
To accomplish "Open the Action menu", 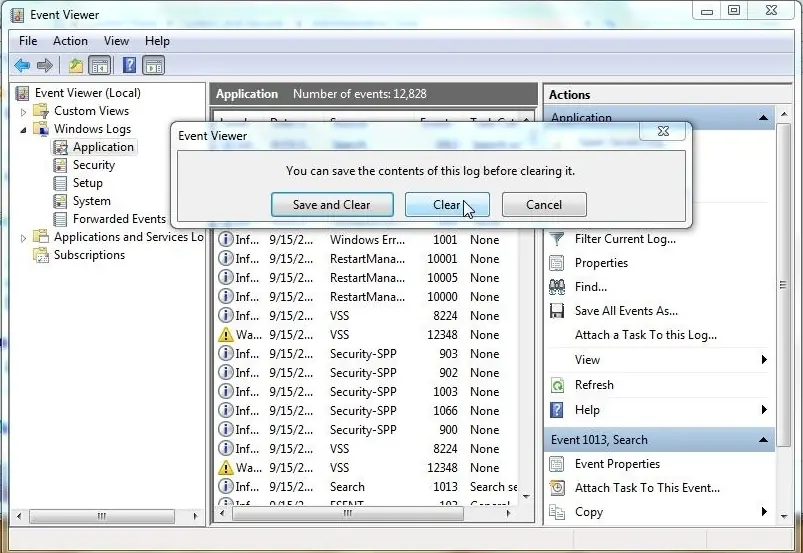I will click(x=70, y=41).
